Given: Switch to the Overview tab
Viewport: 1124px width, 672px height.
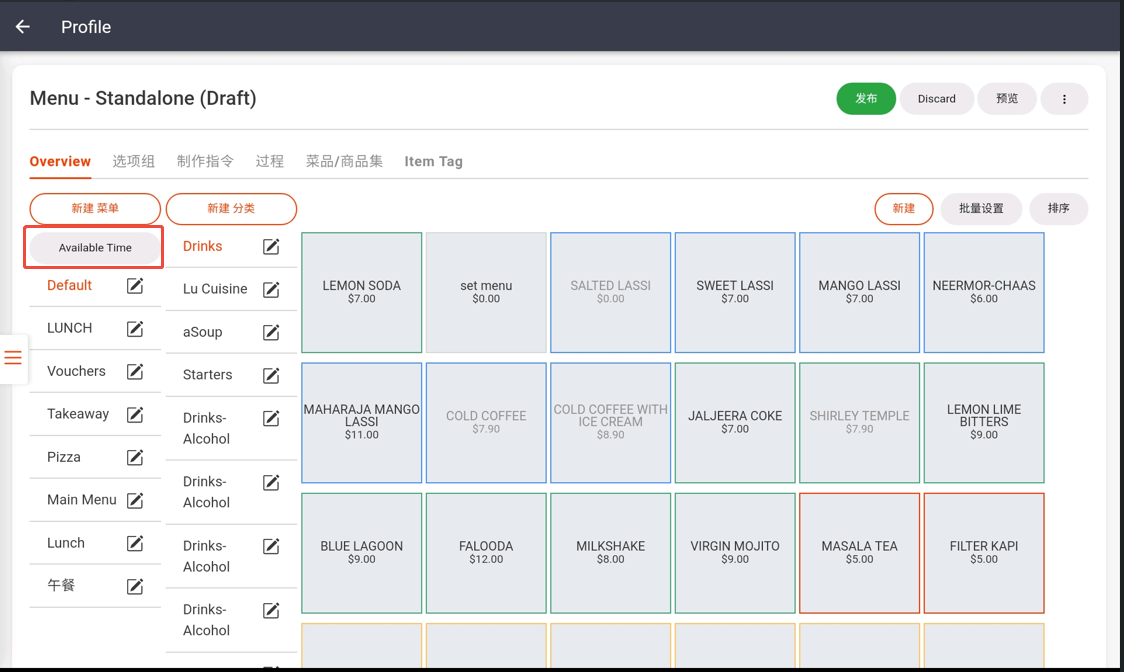Looking at the screenshot, I should (60, 161).
